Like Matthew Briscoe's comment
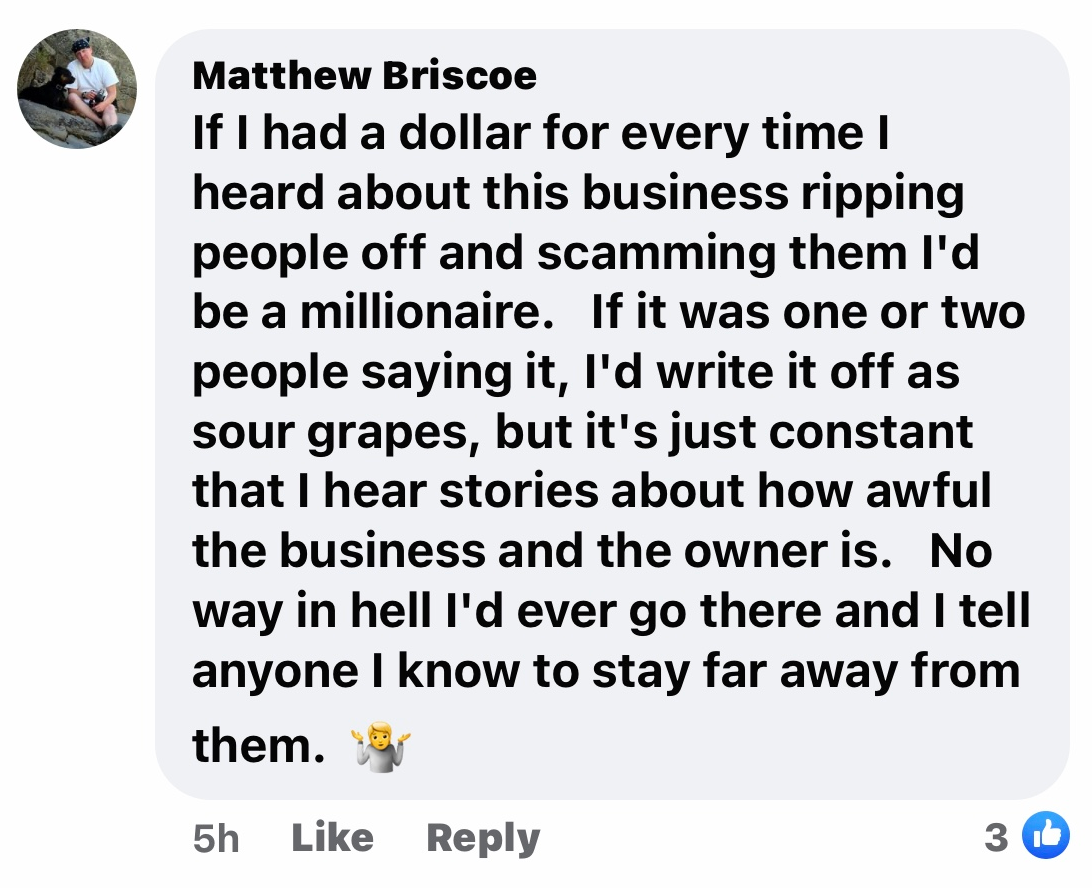This screenshot has height=888, width=1092. (332, 837)
